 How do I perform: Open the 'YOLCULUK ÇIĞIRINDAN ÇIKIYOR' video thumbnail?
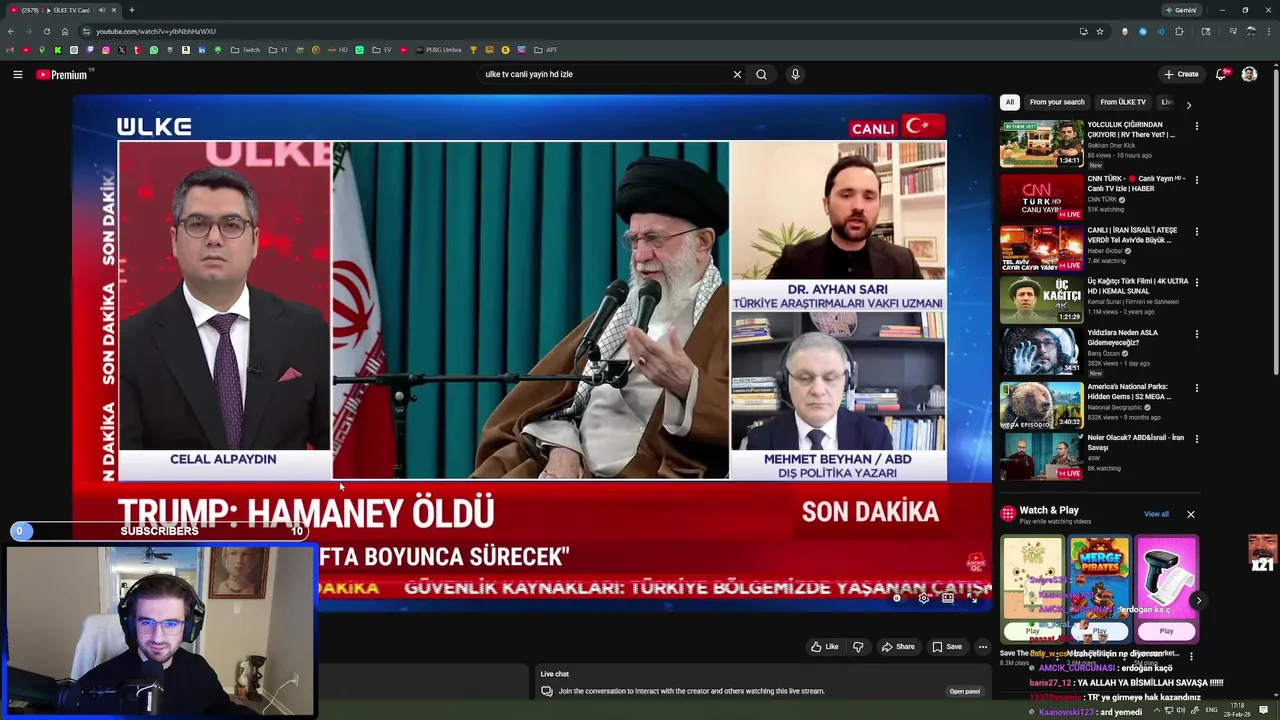pyautogui.click(x=1042, y=144)
